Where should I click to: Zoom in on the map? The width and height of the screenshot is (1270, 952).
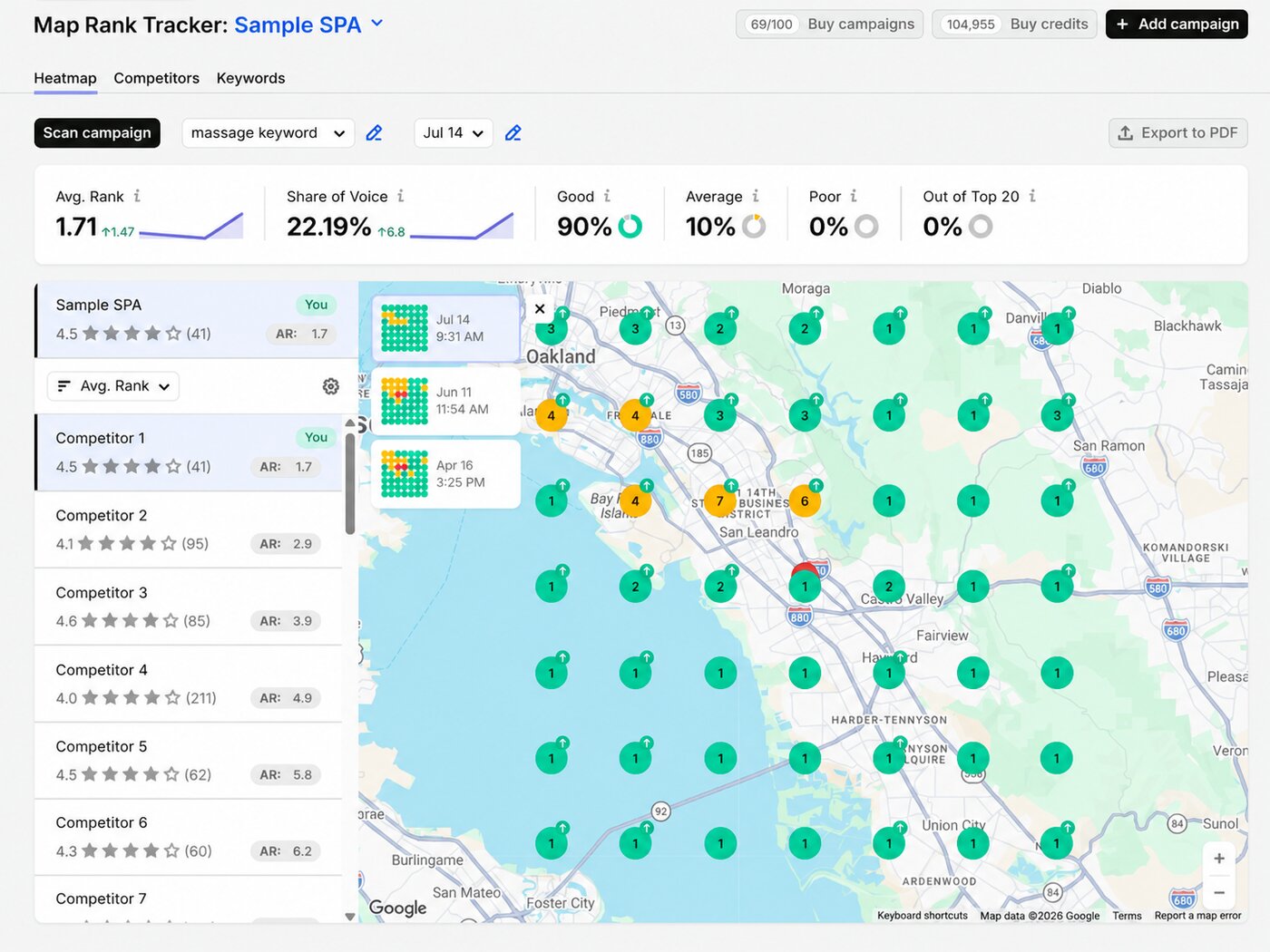1219,859
